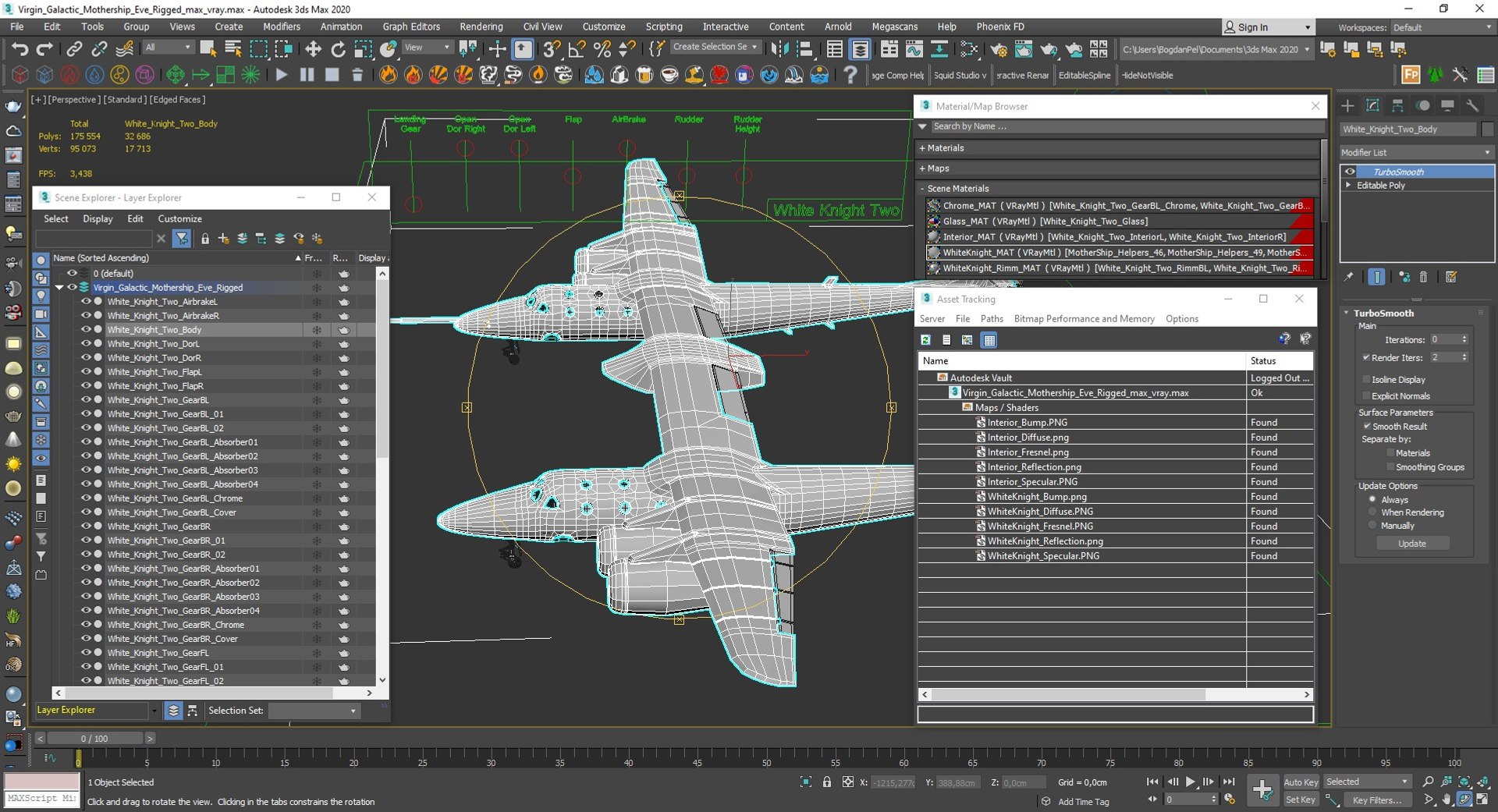This screenshot has height=812, width=1498.
Task: Check the Isoline Display checkbox
Action: (x=1366, y=379)
